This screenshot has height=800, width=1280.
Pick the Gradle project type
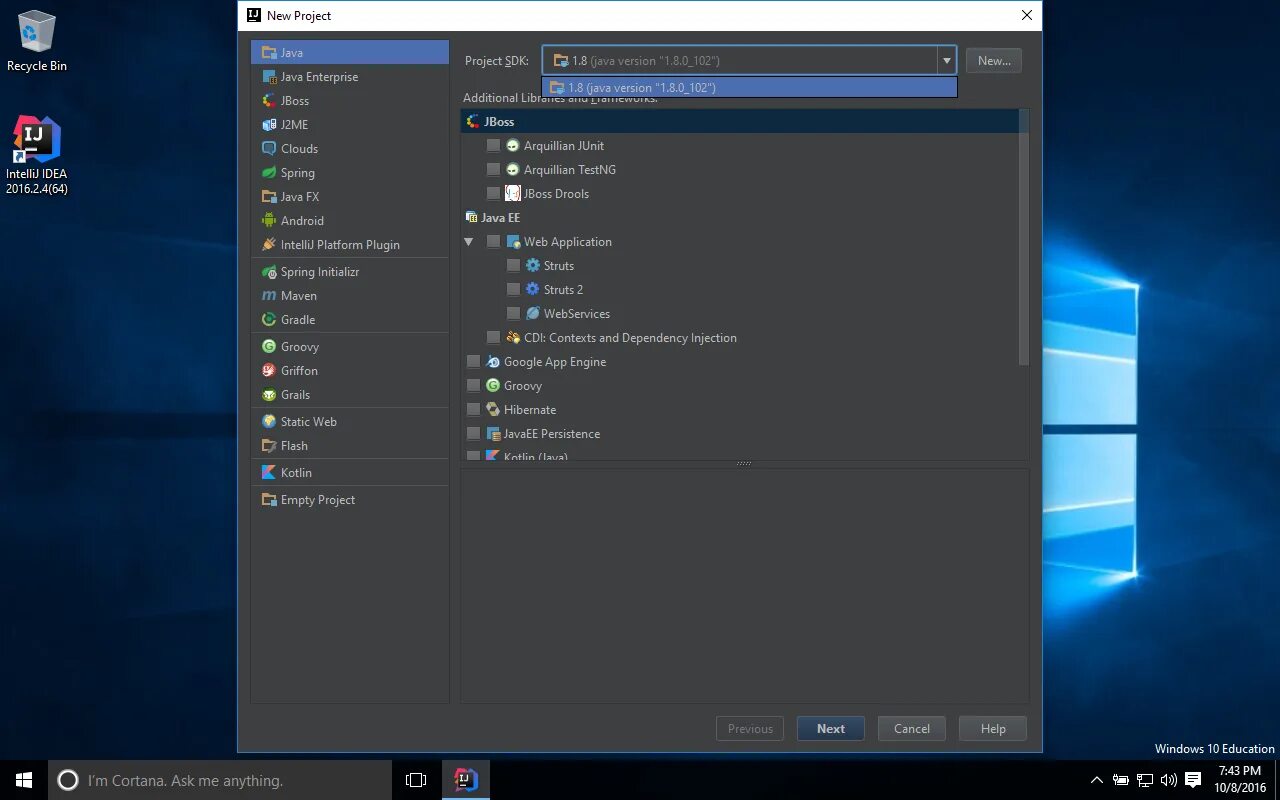350,319
